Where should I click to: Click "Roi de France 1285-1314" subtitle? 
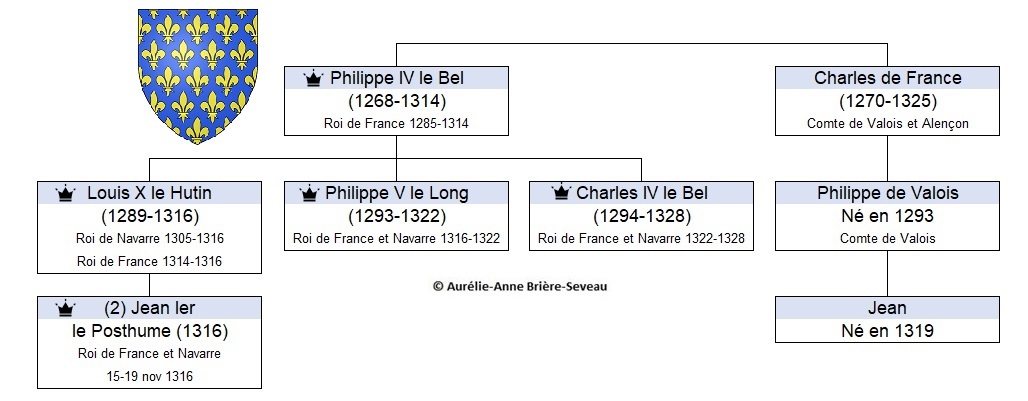(396, 123)
